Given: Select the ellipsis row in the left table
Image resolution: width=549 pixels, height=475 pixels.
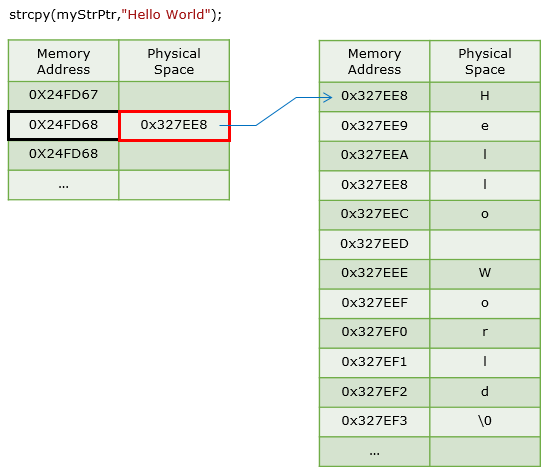Looking at the screenshot, I should click(x=119, y=185).
